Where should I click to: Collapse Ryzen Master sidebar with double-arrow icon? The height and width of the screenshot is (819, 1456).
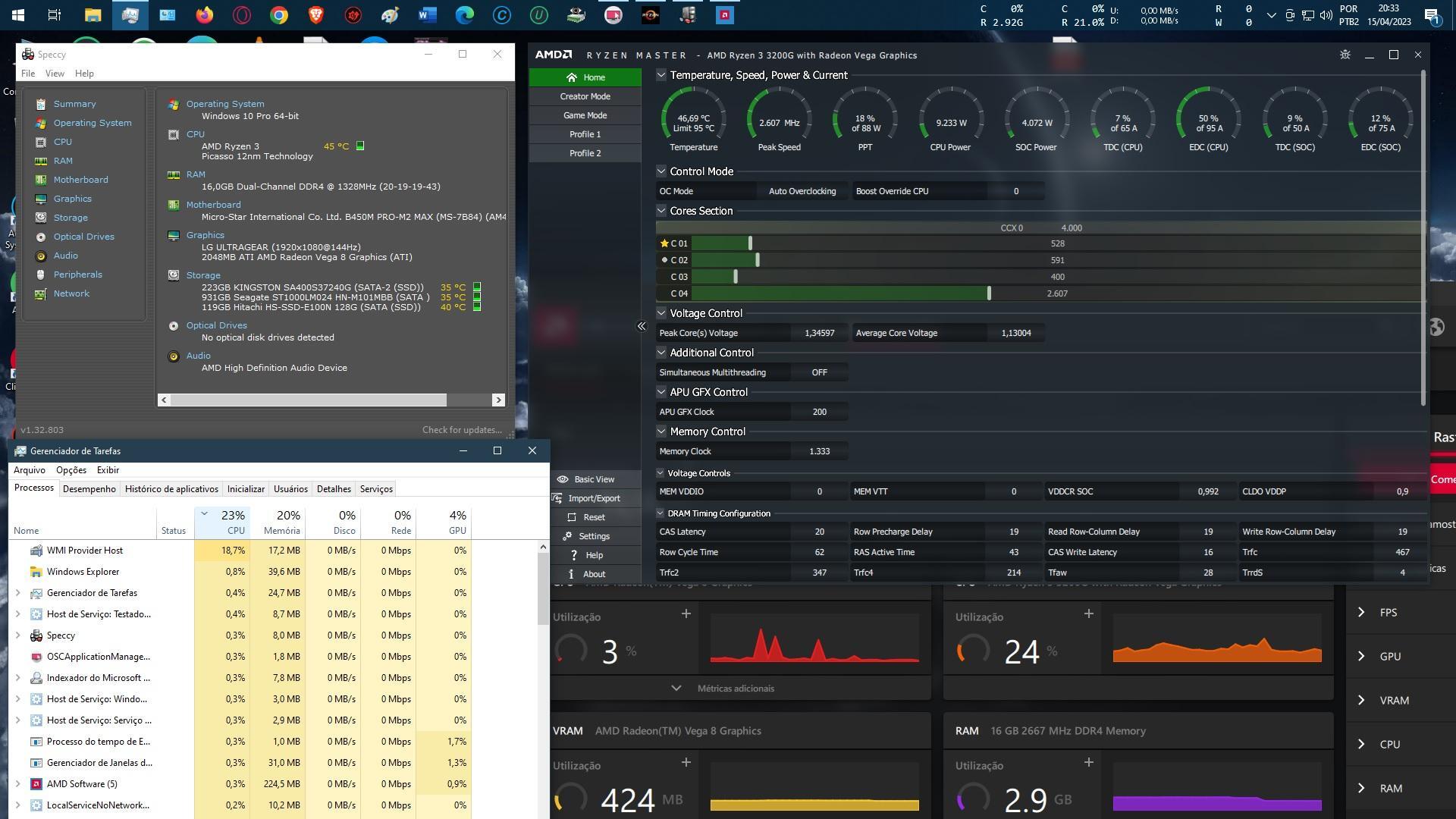point(642,326)
